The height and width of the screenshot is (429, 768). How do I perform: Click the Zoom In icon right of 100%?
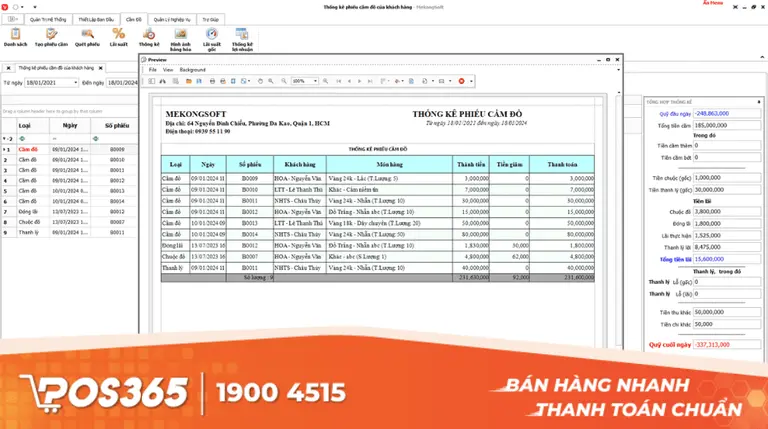coord(325,81)
